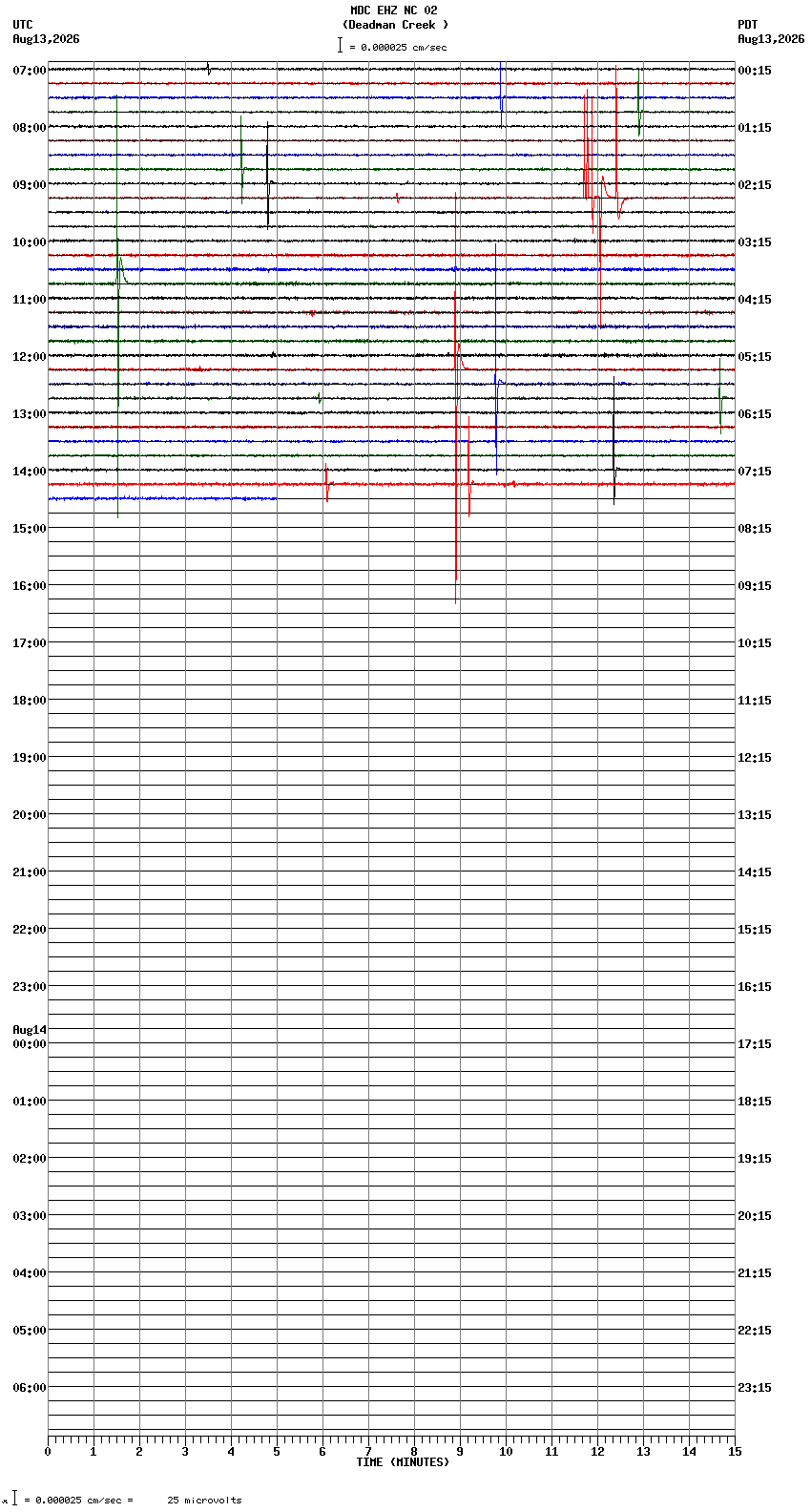Click the minute 15 axis tick label
This screenshot has width=811, height=1512.
[x=735, y=1452]
